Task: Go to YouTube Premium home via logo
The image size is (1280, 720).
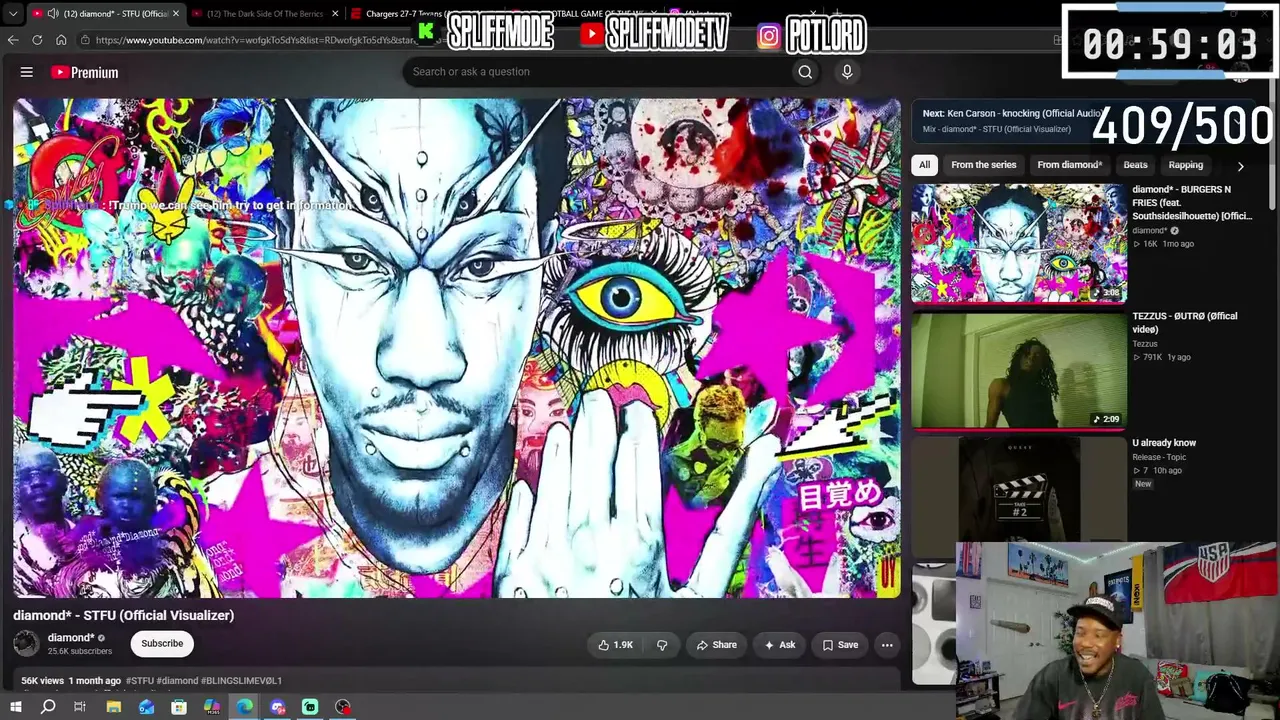Action: [85, 72]
